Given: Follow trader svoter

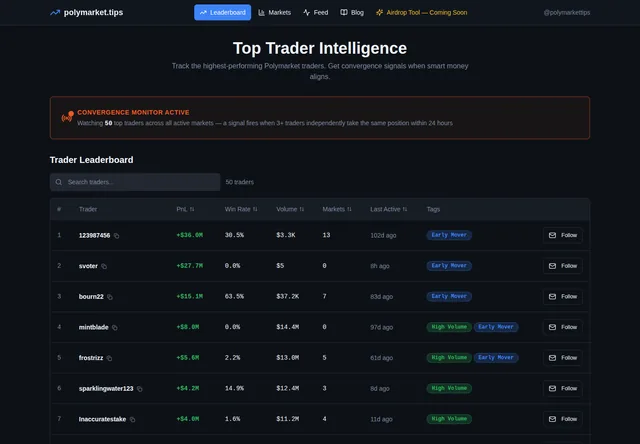Looking at the screenshot, I should tap(563, 266).
